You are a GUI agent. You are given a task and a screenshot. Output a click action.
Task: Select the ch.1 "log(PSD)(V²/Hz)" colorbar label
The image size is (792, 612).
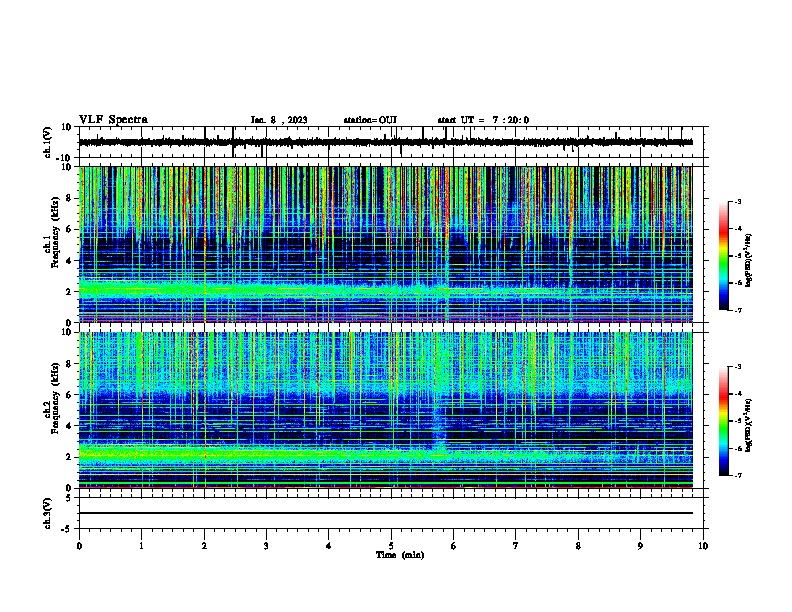pos(749,260)
